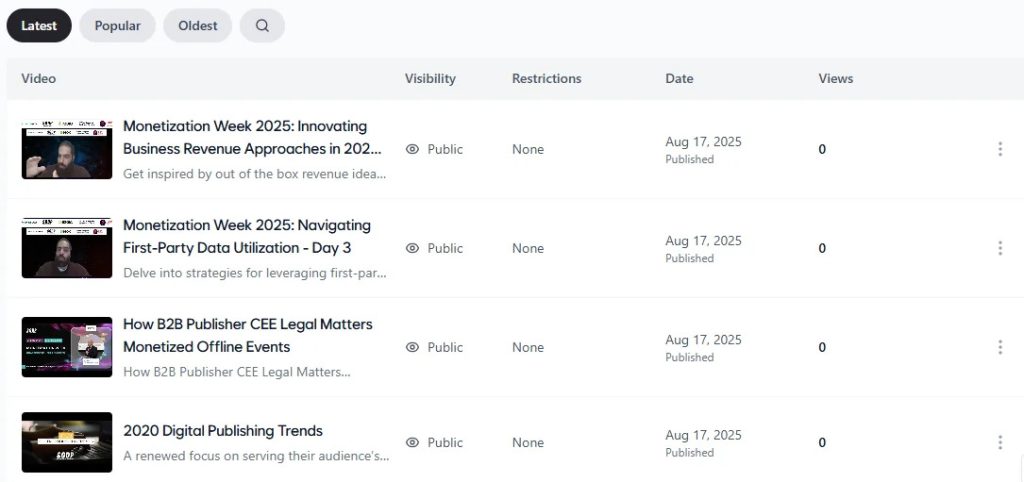1024x482 pixels.
Task: Click the search magnifier icon button
Action: (262, 26)
